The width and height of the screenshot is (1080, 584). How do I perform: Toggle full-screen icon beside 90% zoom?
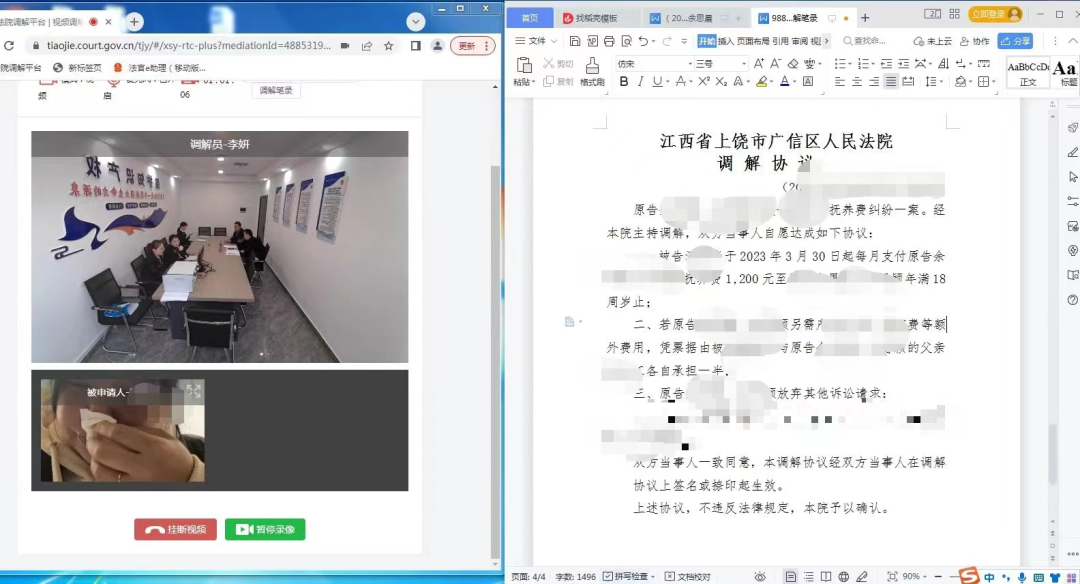[892, 576]
